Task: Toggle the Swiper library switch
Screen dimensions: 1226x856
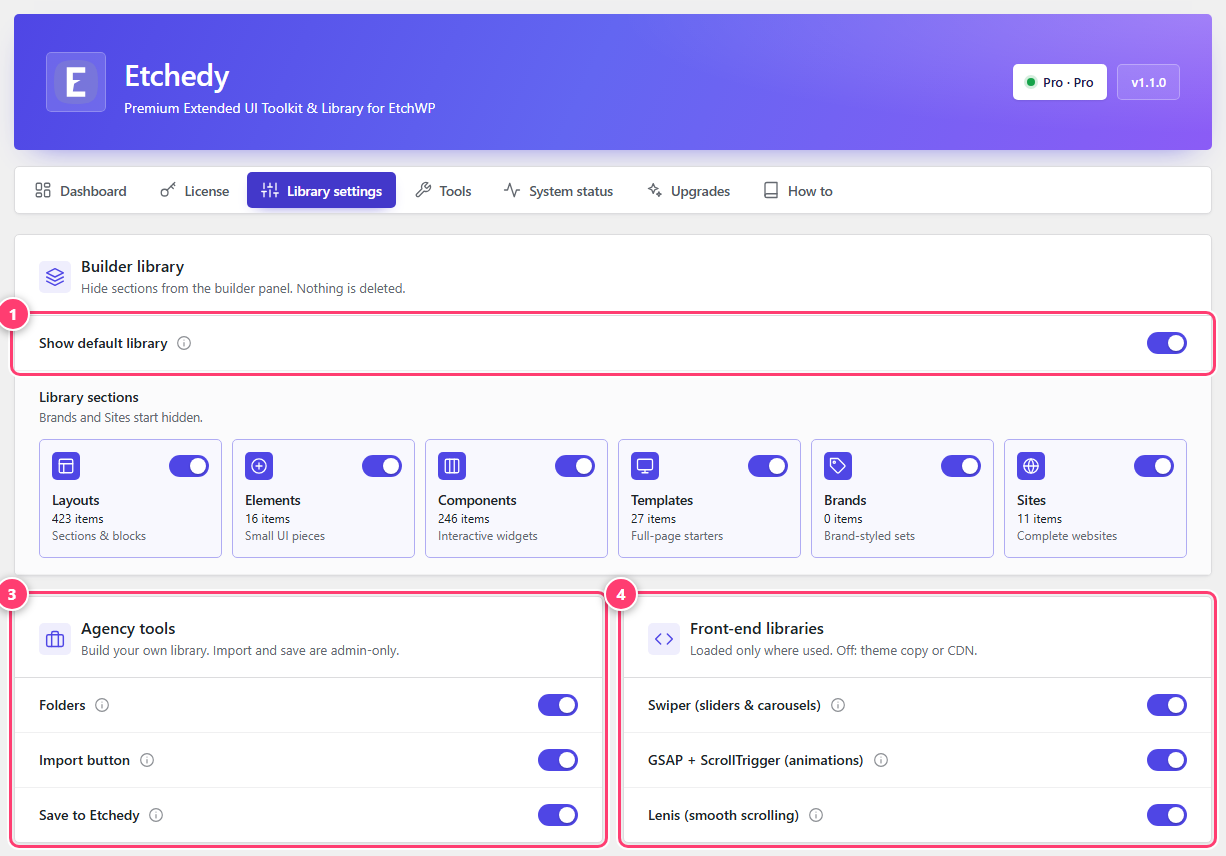Action: pyautogui.click(x=1167, y=705)
